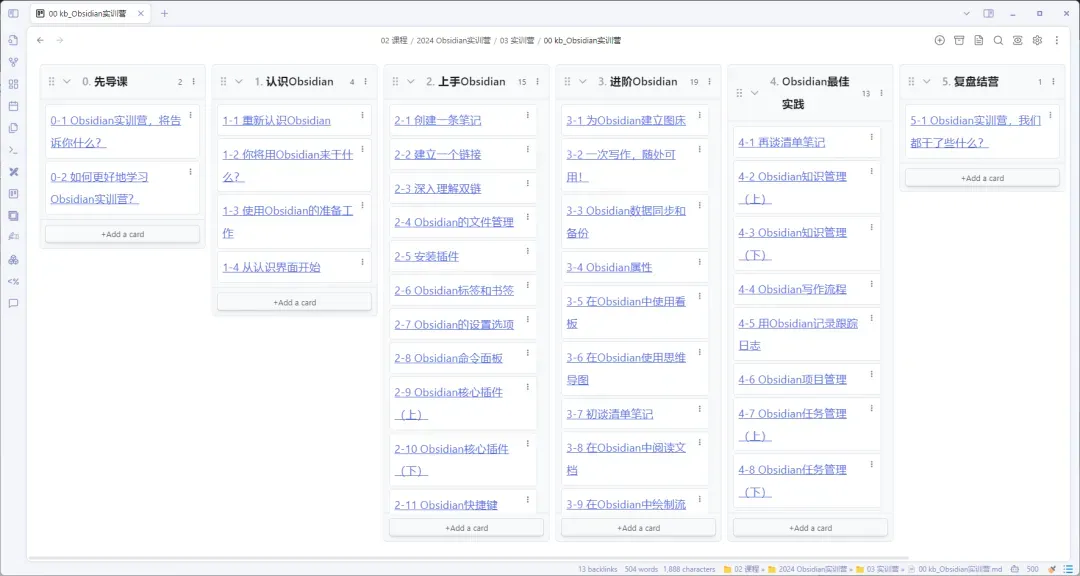Screen dimensions: 1080x576
Task: Add a card to 1. 认识Obsidian
Action: [294, 302]
